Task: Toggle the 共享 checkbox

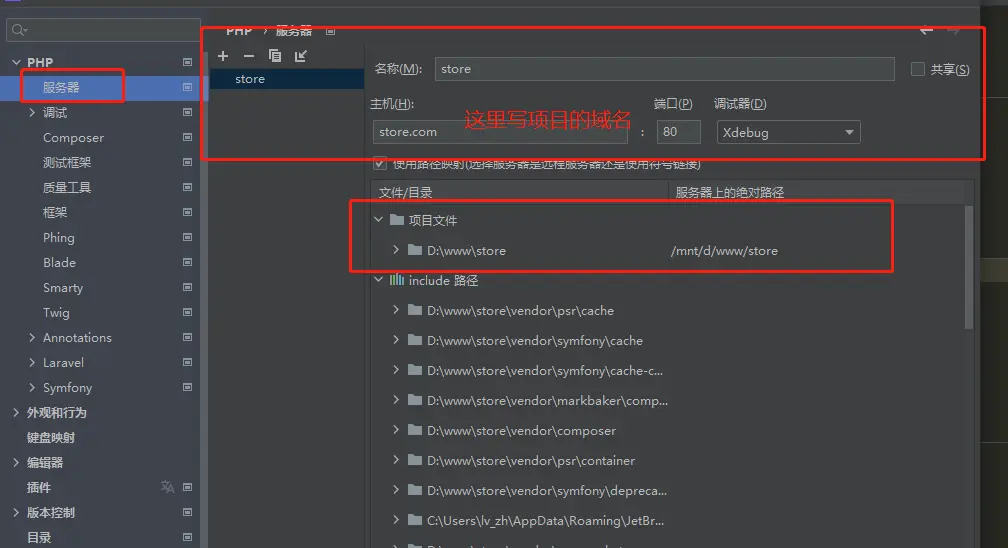Action: 917,69
